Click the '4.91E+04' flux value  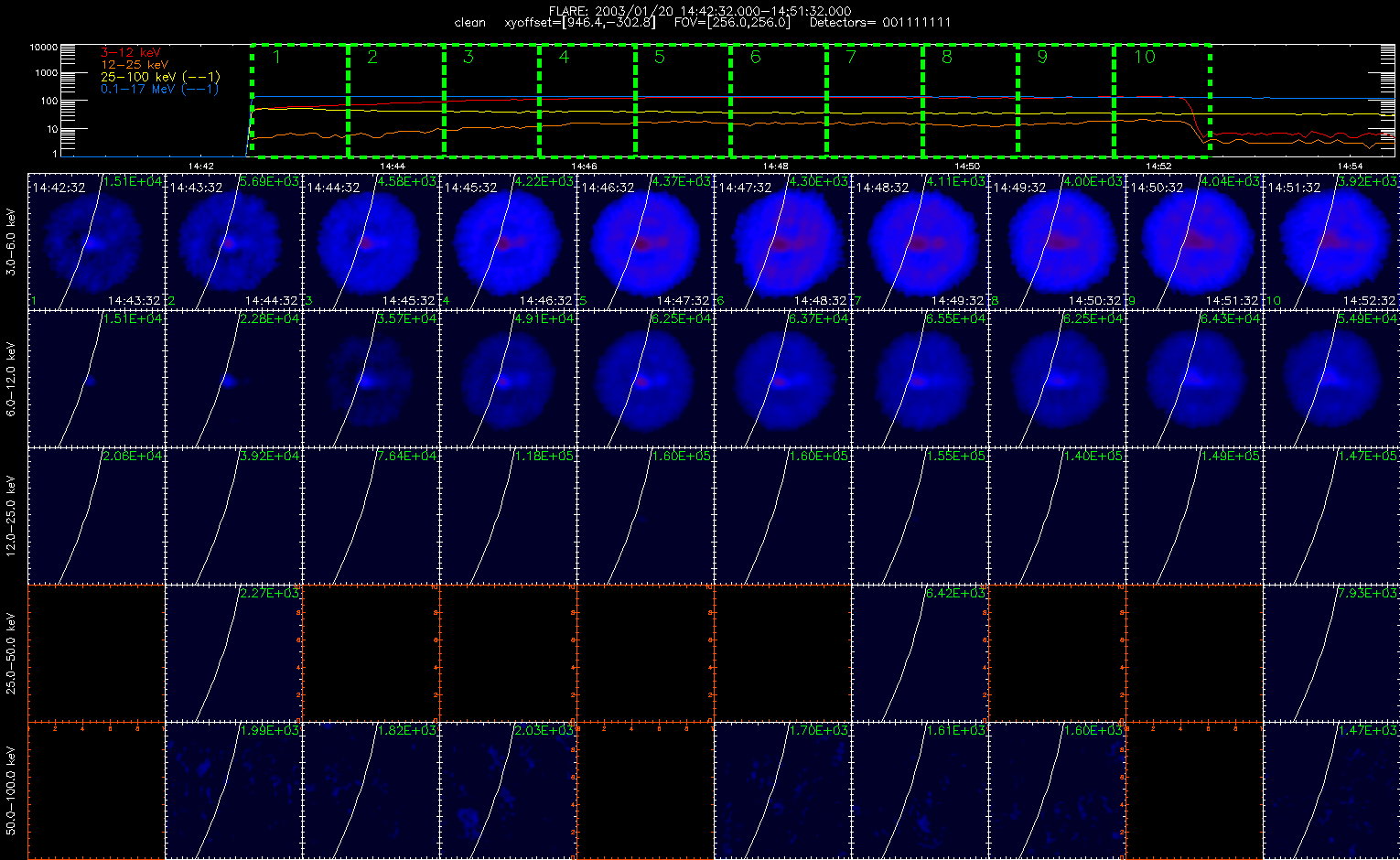[x=544, y=318]
